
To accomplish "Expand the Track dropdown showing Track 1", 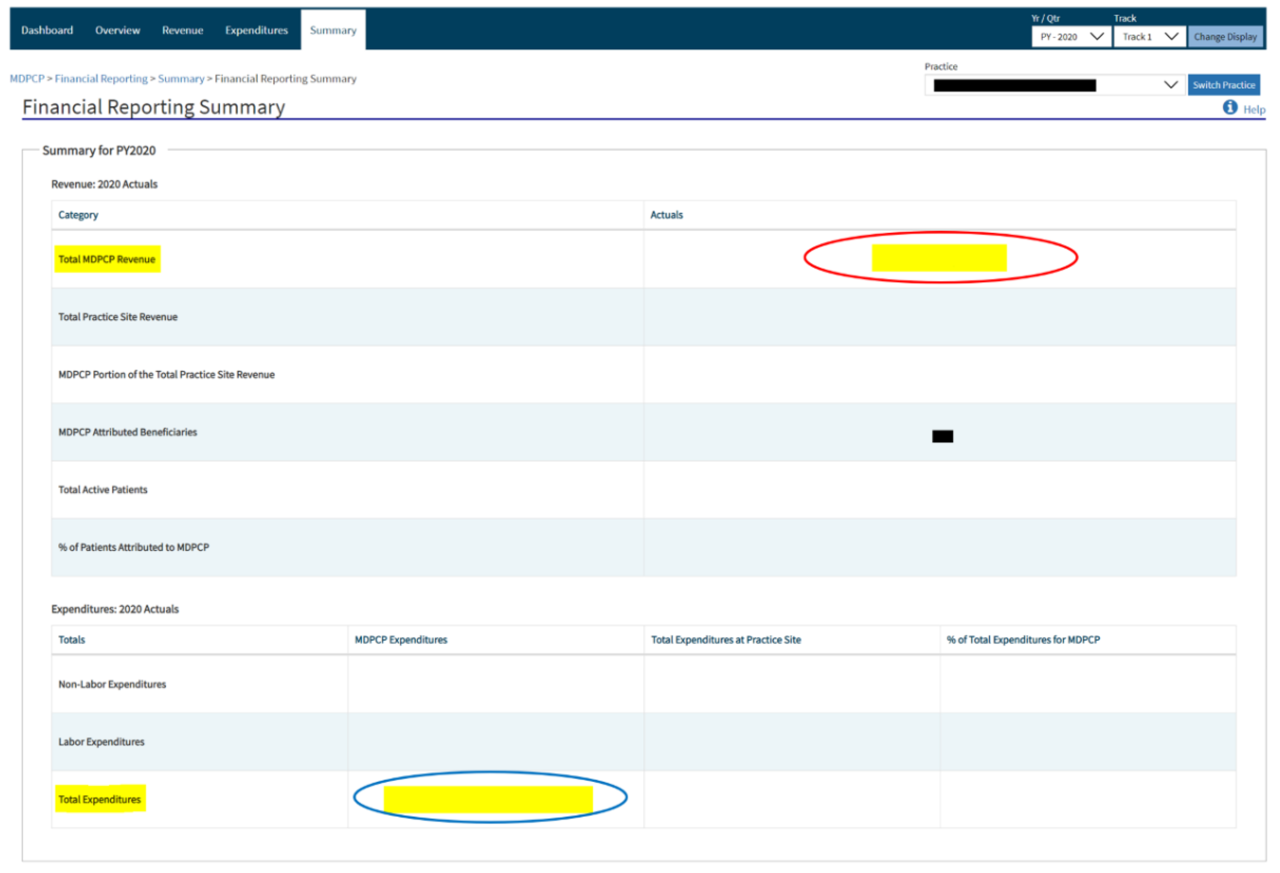I will tap(1149, 37).
